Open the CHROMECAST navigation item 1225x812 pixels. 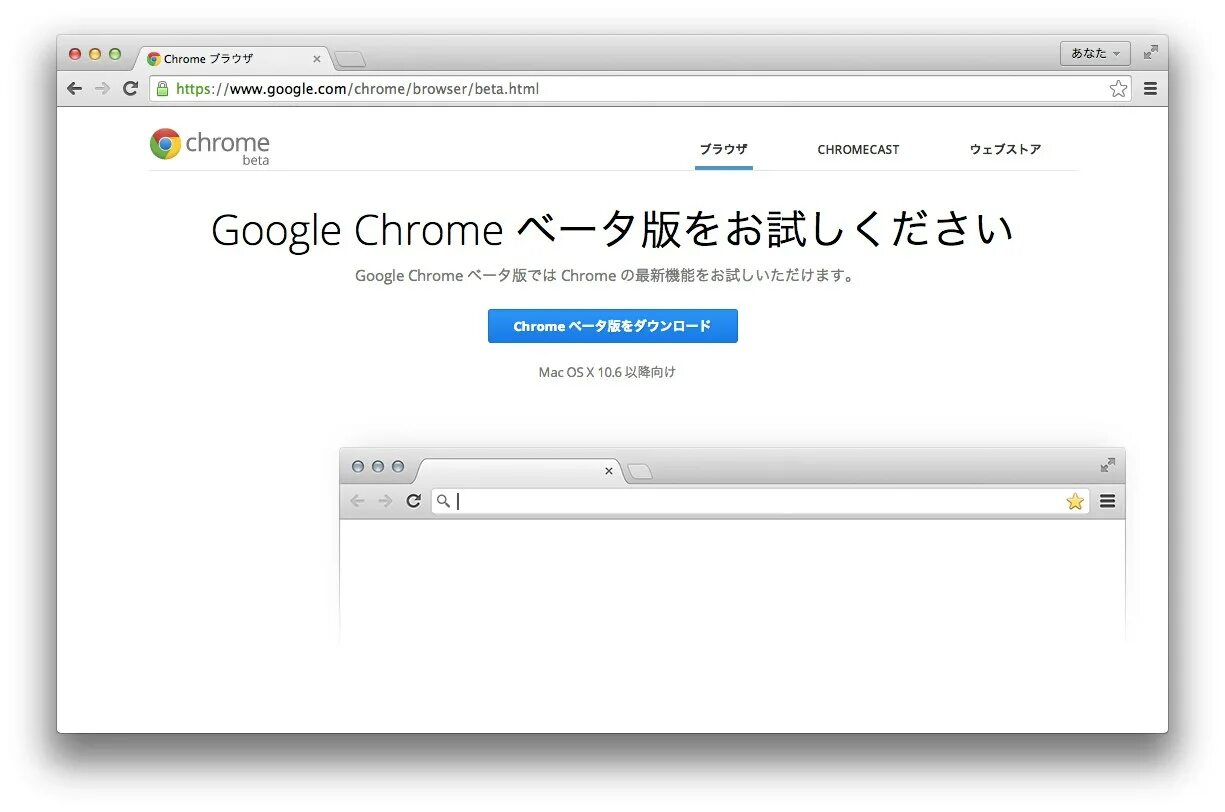(x=858, y=150)
